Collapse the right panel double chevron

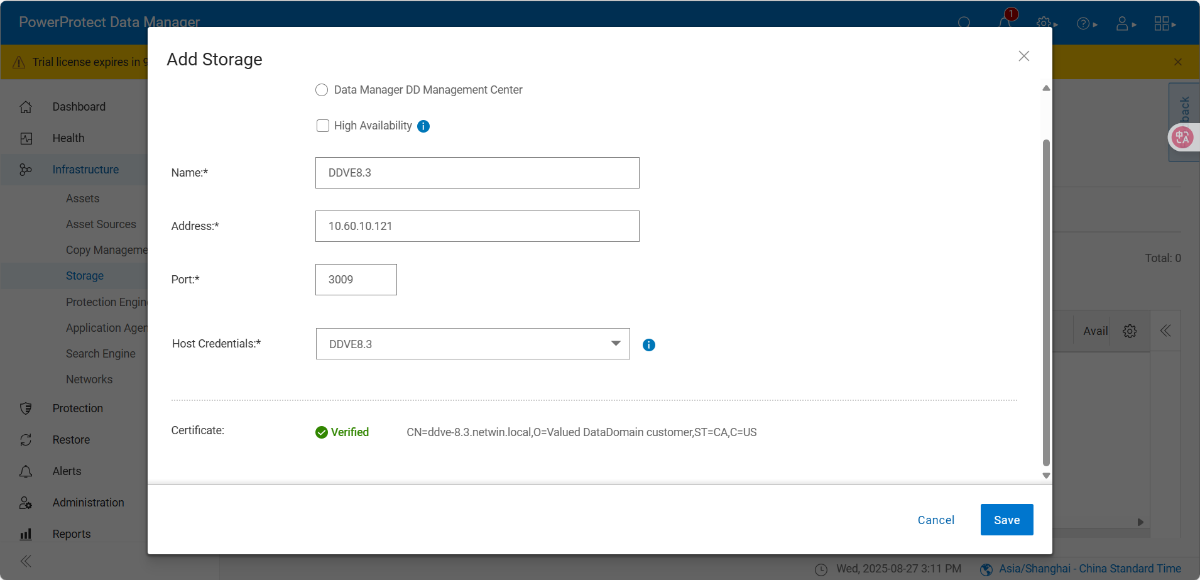(x=1165, y=331)
